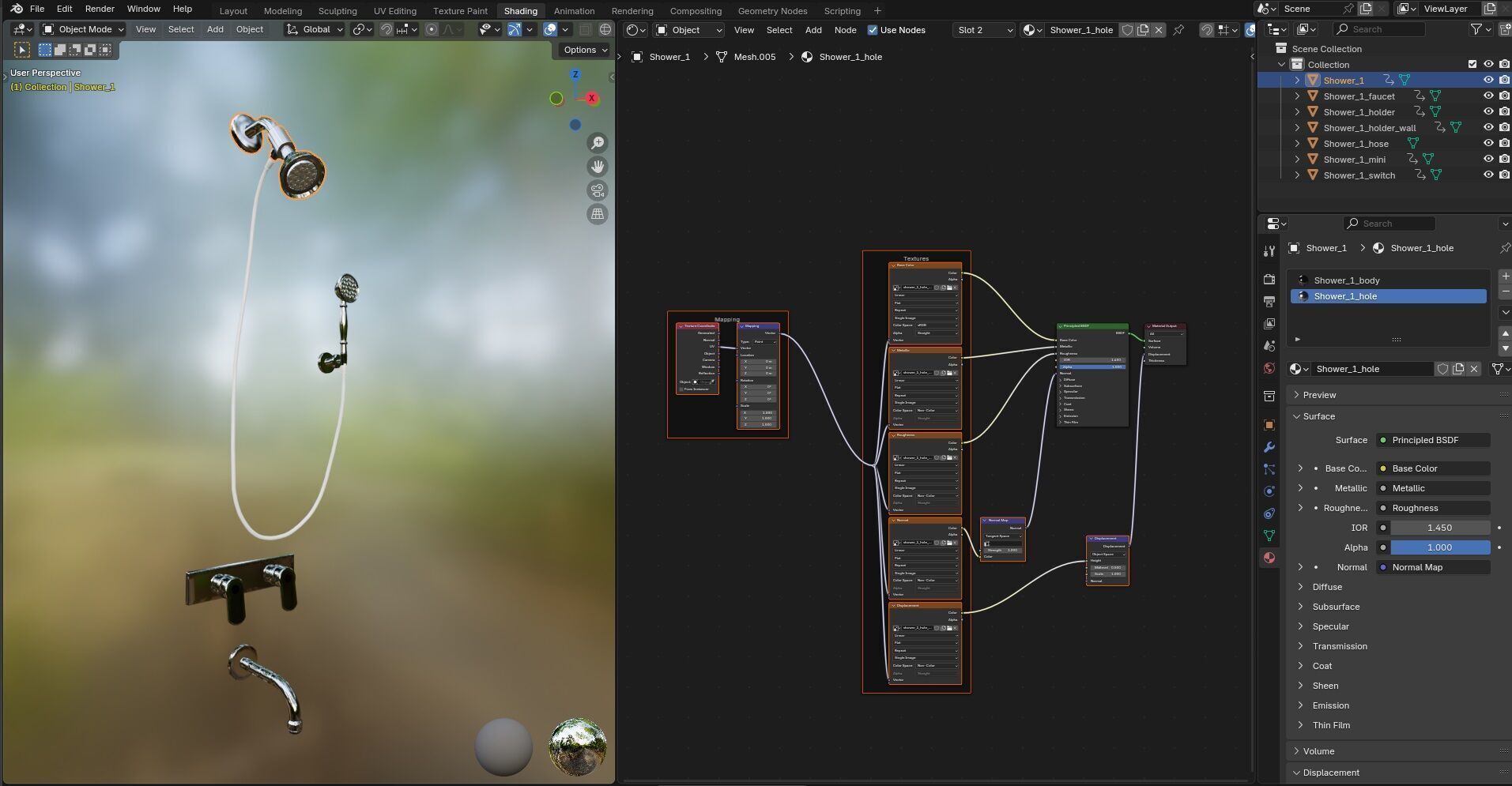This screenshot has height=786, width=1512.
Task: Uncheck the Collection exclude checkbox in outliner
Action: click(x=1472, y=64)
